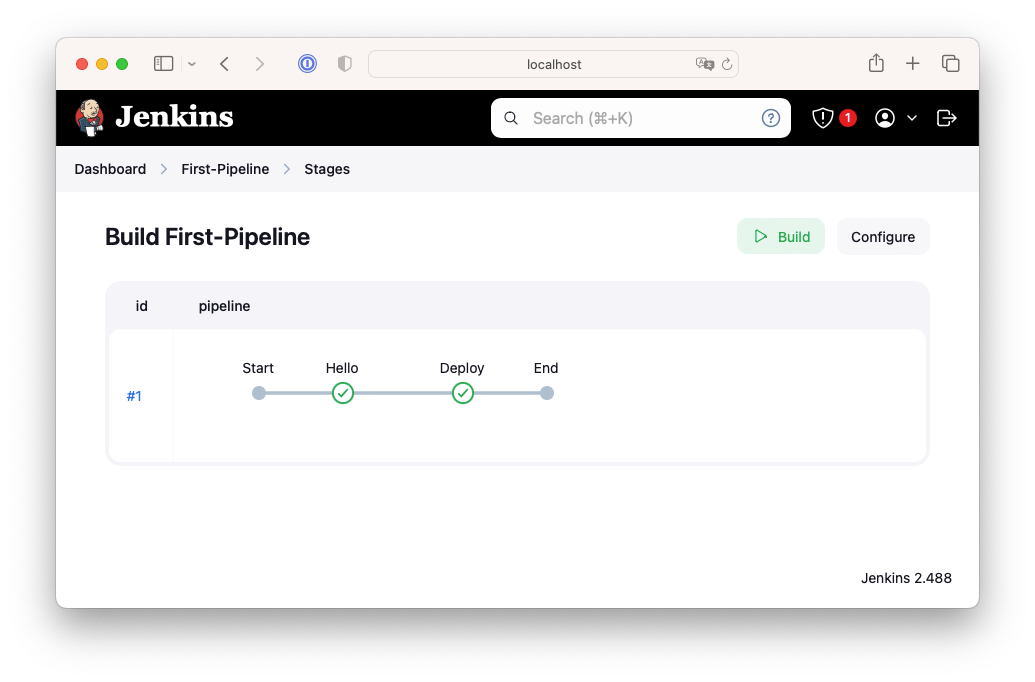Viewport: 1035px width, 682px height.
Task: Click the localhost address bar
Action: click(x=553, y=64)
